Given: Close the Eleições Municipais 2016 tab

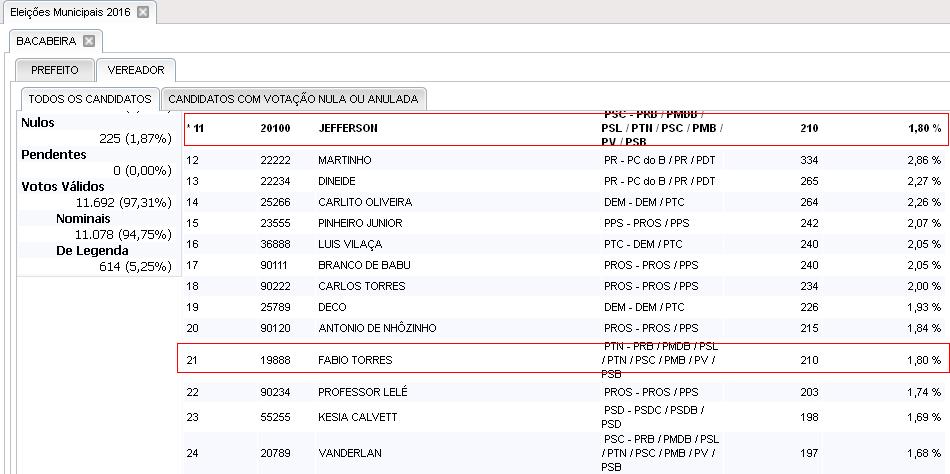Looking at the screenshot, I should (143, 12).
